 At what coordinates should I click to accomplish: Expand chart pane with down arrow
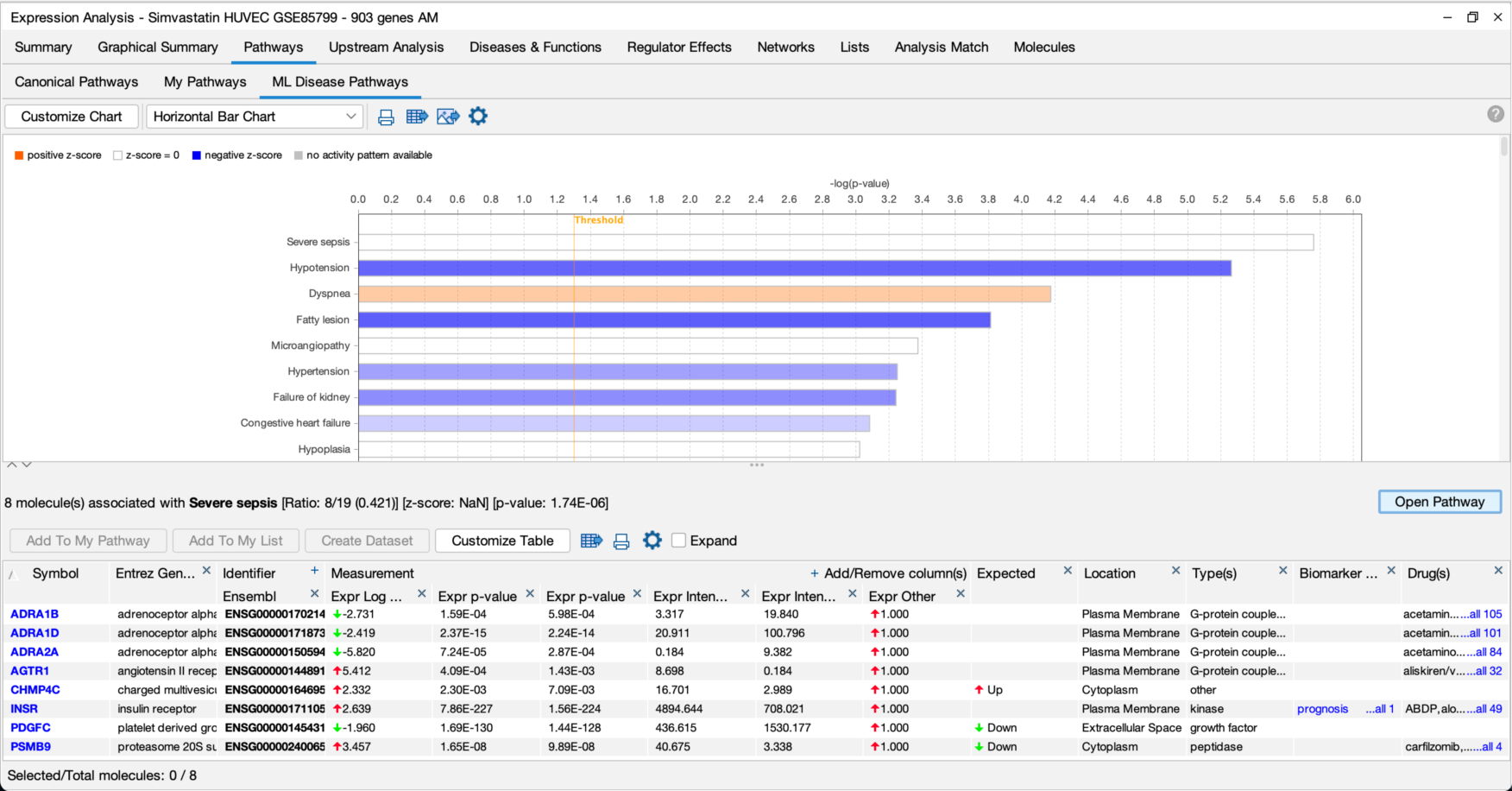tap(27, 465)
